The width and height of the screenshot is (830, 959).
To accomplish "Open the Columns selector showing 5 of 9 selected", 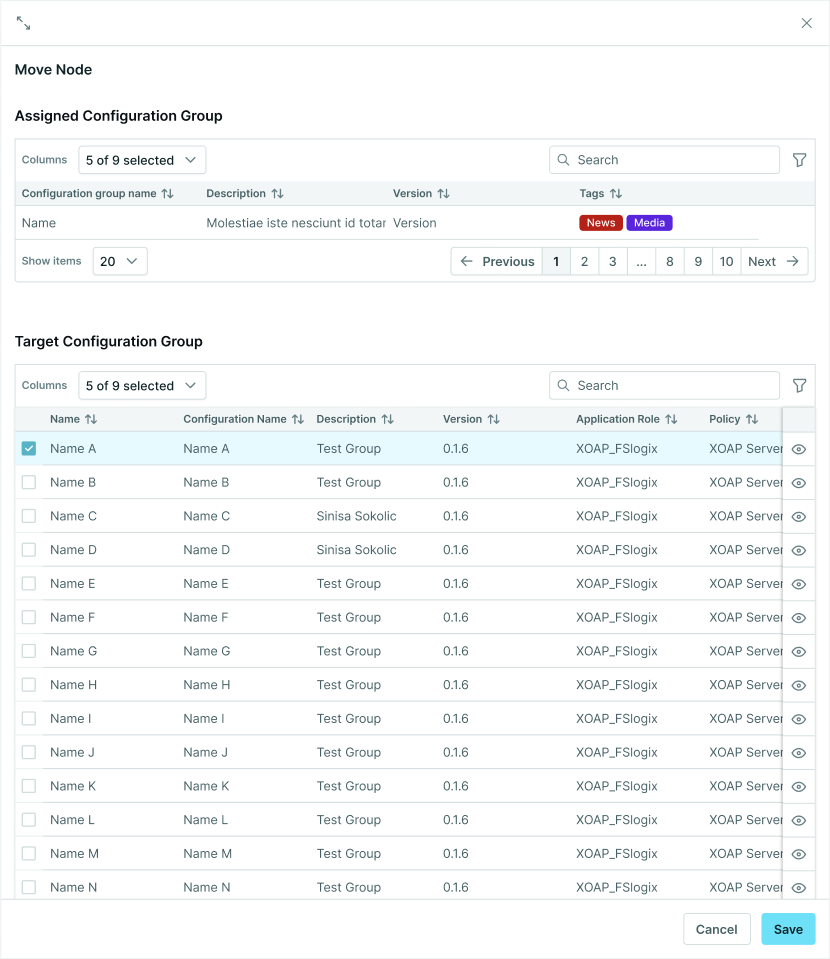I will (141, 159).
